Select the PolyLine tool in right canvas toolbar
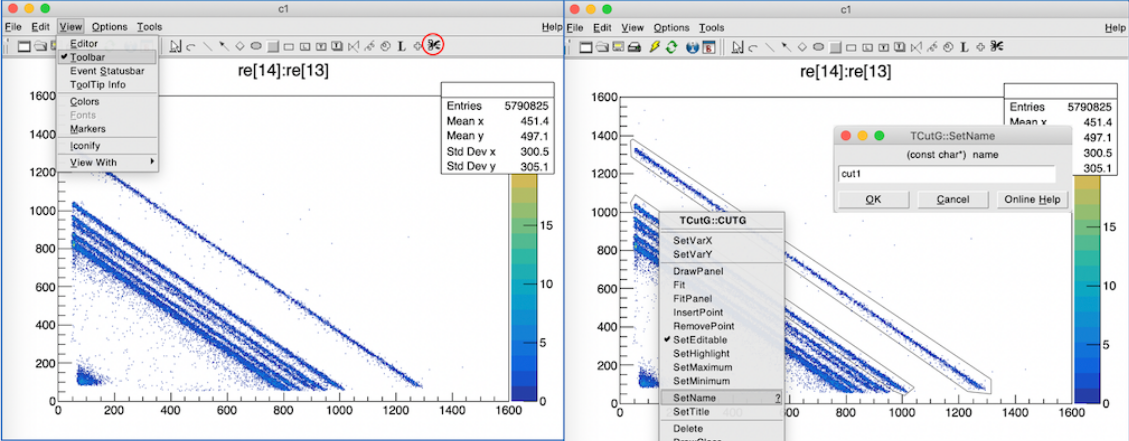 [916, 47]
